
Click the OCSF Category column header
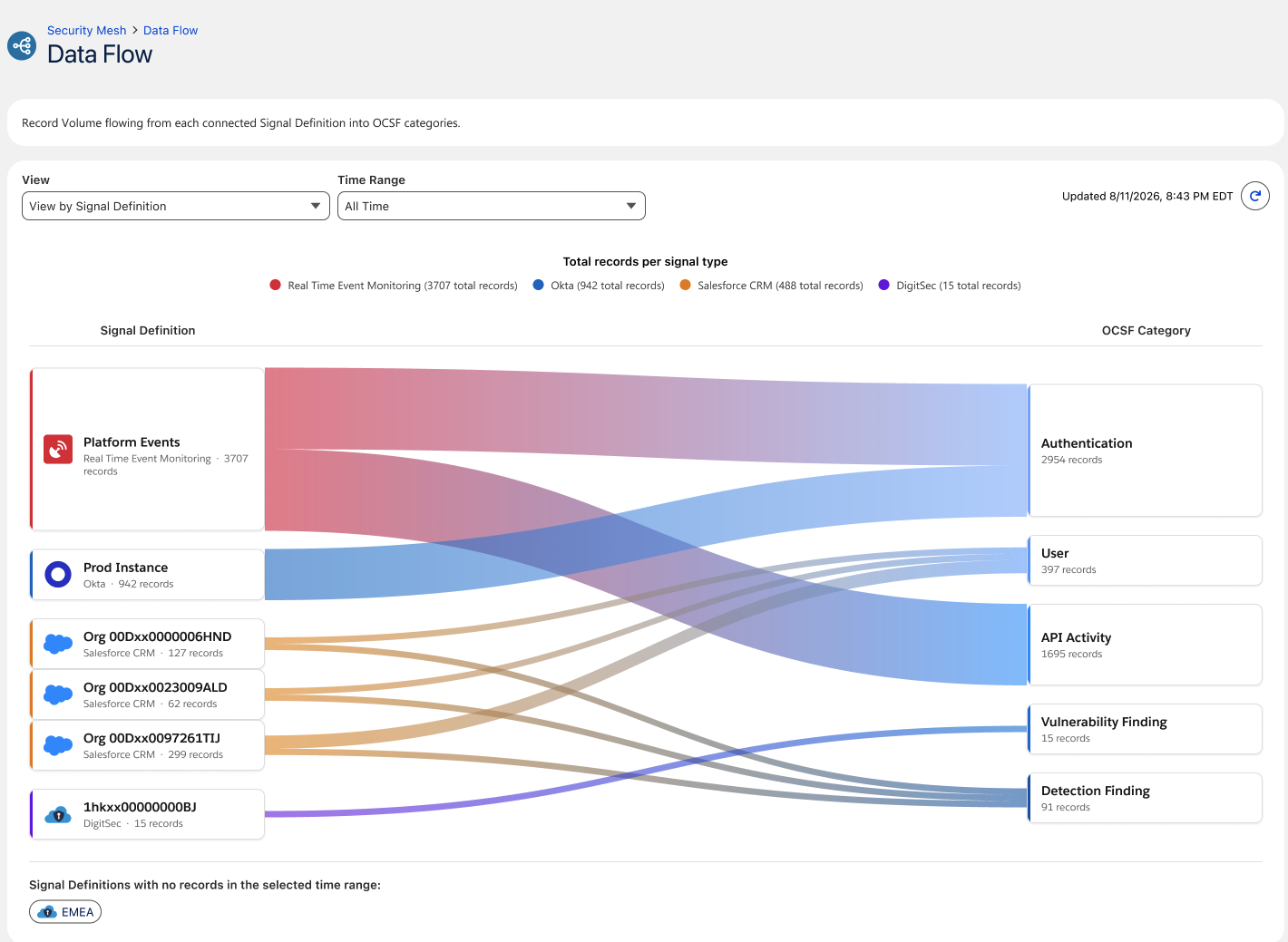[x=1147, y=331]
